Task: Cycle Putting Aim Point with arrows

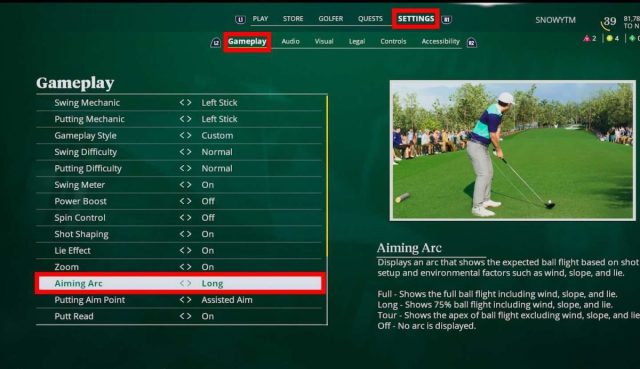Action: 185,300
